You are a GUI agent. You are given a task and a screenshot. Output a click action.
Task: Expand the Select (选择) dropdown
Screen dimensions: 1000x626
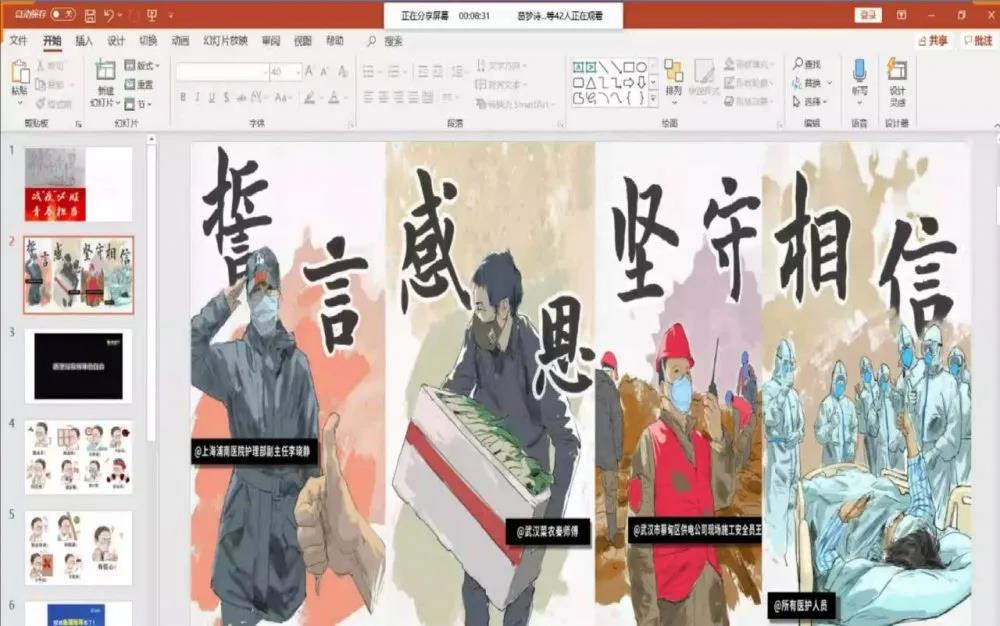pos(811,101)
